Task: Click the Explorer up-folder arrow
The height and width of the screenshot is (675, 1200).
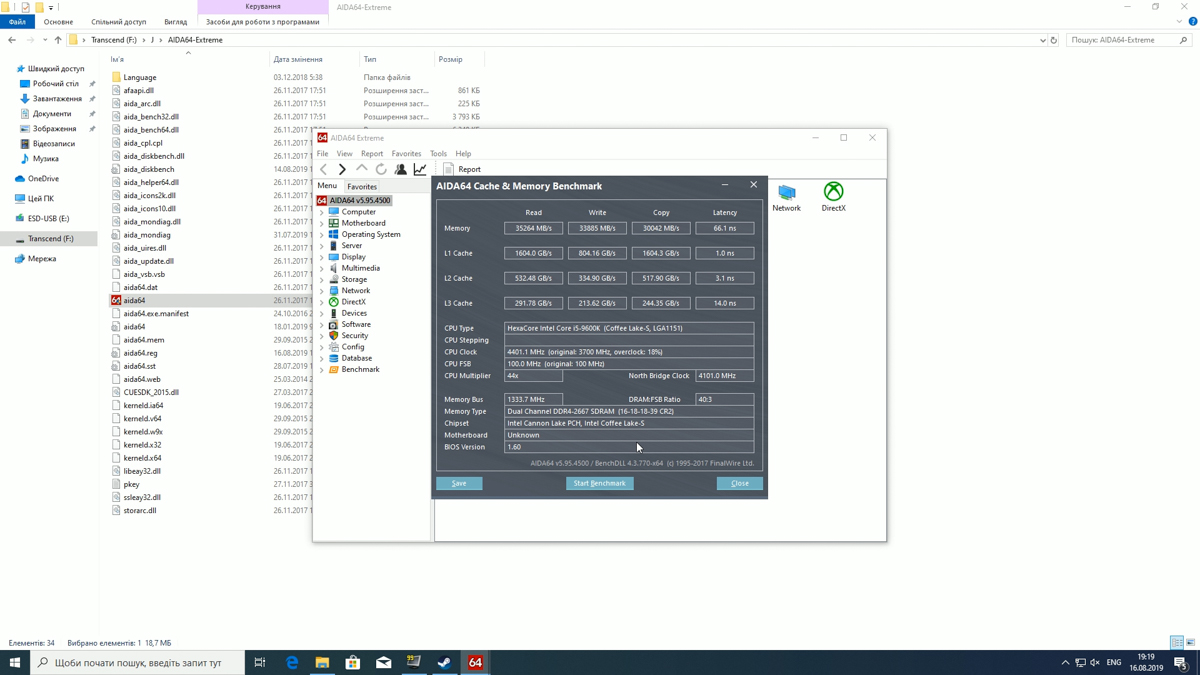Action: pyautogui.click(x=58, y=40)
